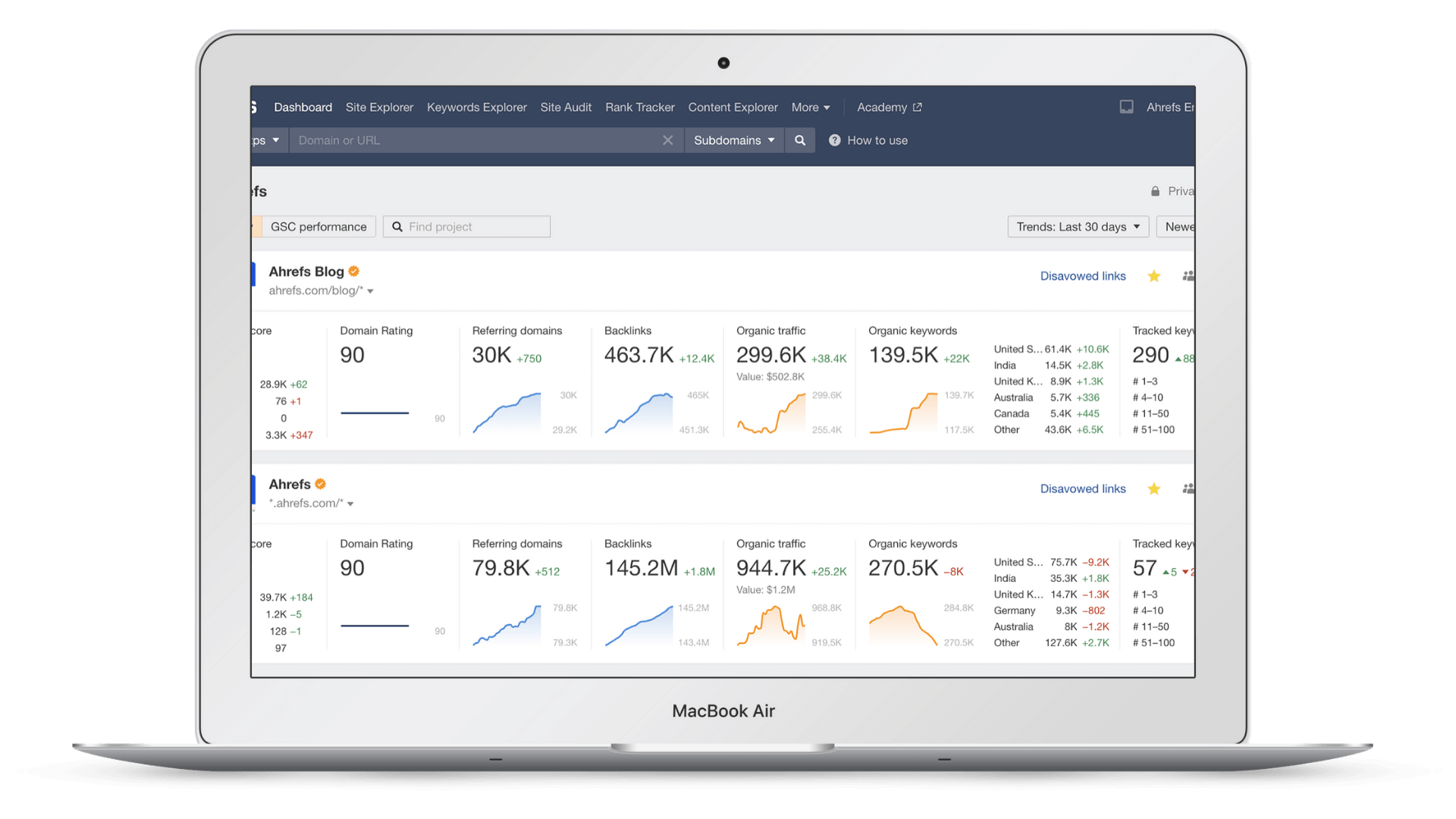This screenshot has height=819, width=1456.
Task: Switch to Rank Tracker
Action: (639, 107)
